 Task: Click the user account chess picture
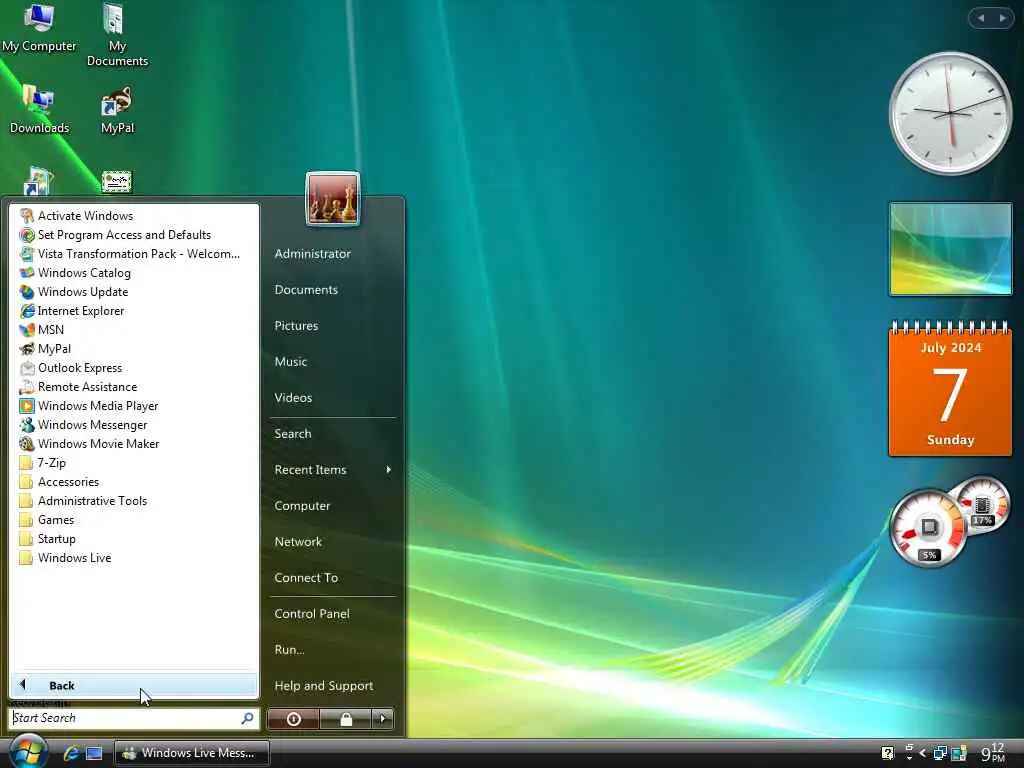[x=332, y=199]
